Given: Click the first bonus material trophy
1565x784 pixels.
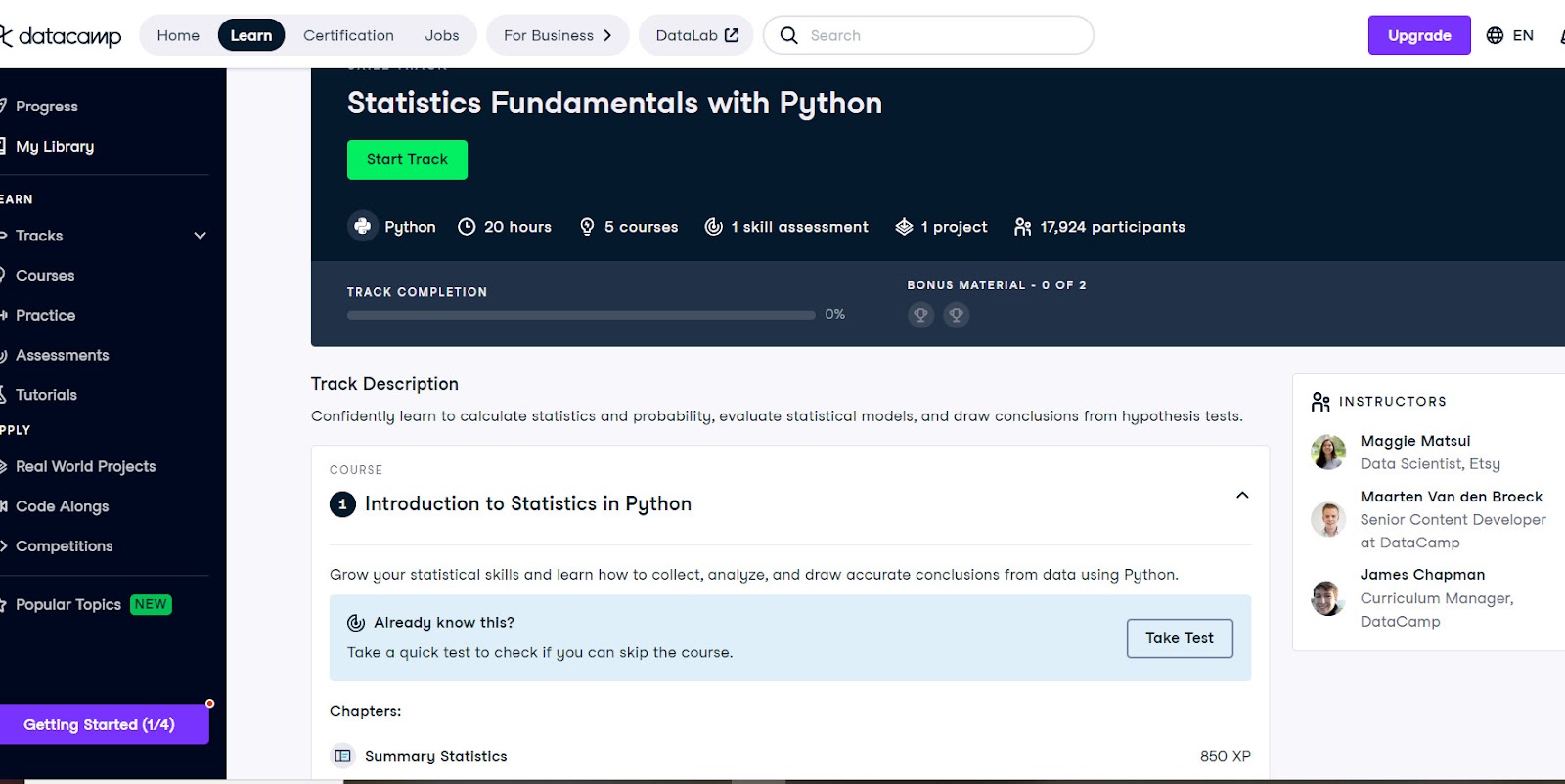Looking at the screenshot, I should pyautogui.click(x=920, y=315).
